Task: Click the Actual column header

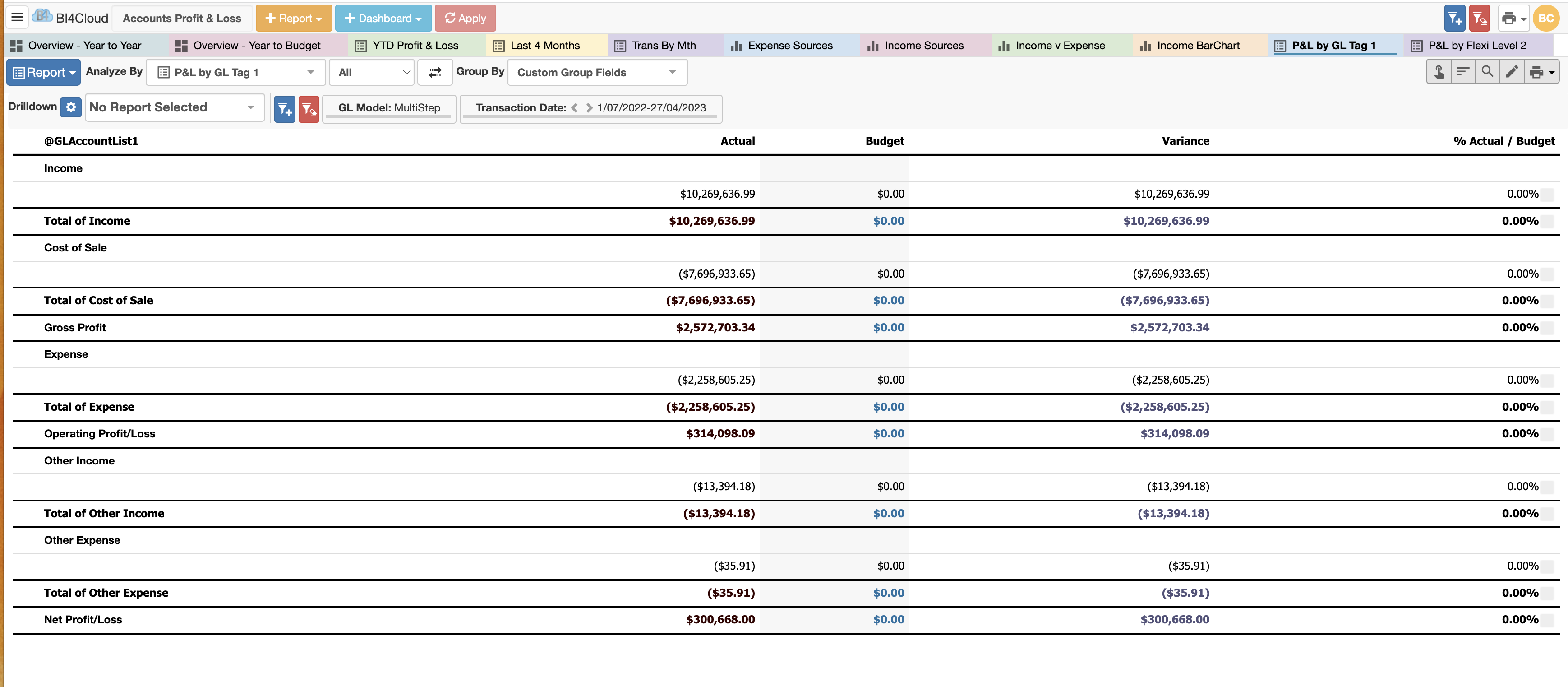Action: click(737, 141)
